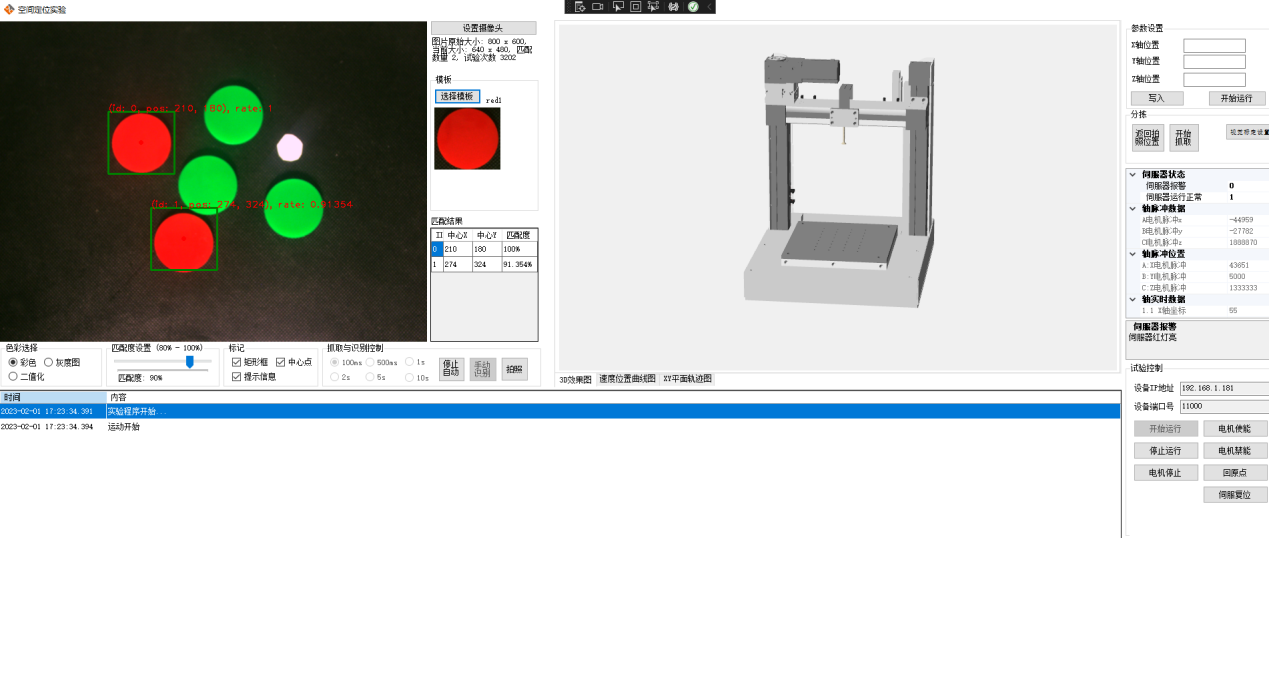Click the 选择模板 button
The width and height of the screenshot is (1269, 700).
457,97
